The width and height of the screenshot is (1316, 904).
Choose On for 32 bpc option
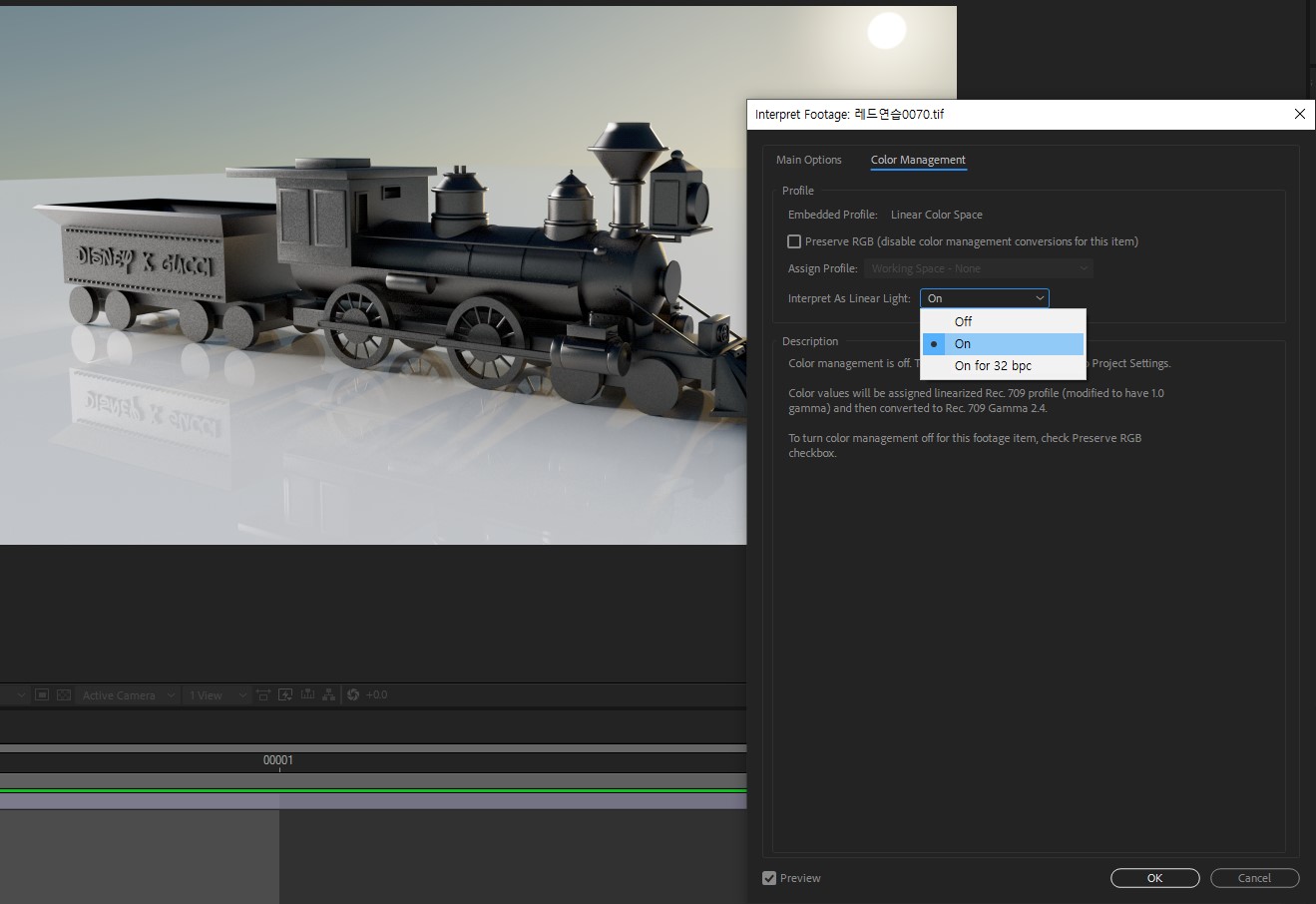[1003, 366]
